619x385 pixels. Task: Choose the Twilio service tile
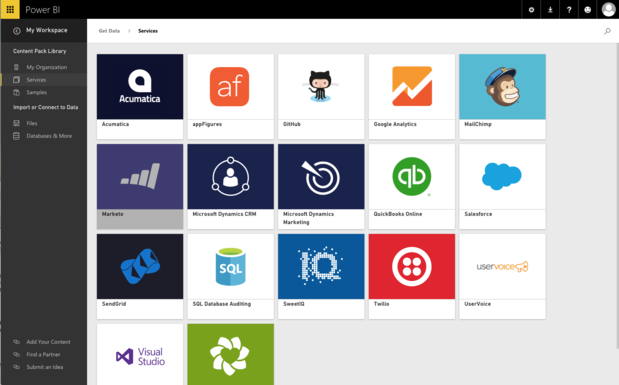point(412,276)
